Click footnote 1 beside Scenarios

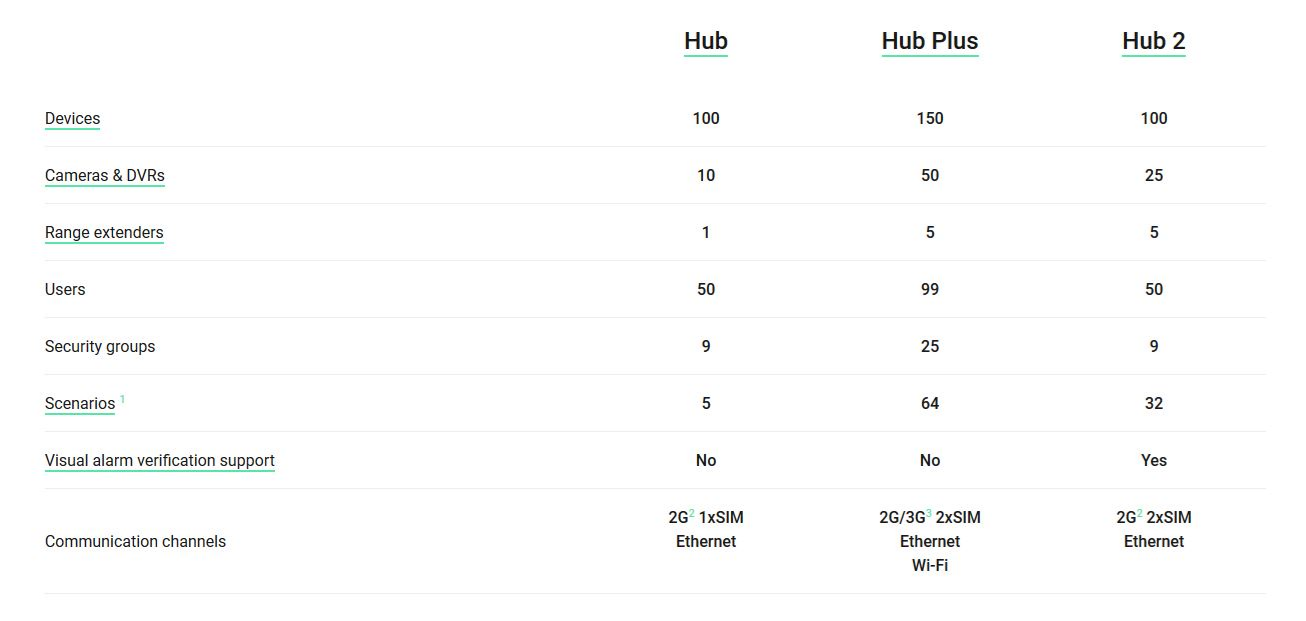coord(123,399)
